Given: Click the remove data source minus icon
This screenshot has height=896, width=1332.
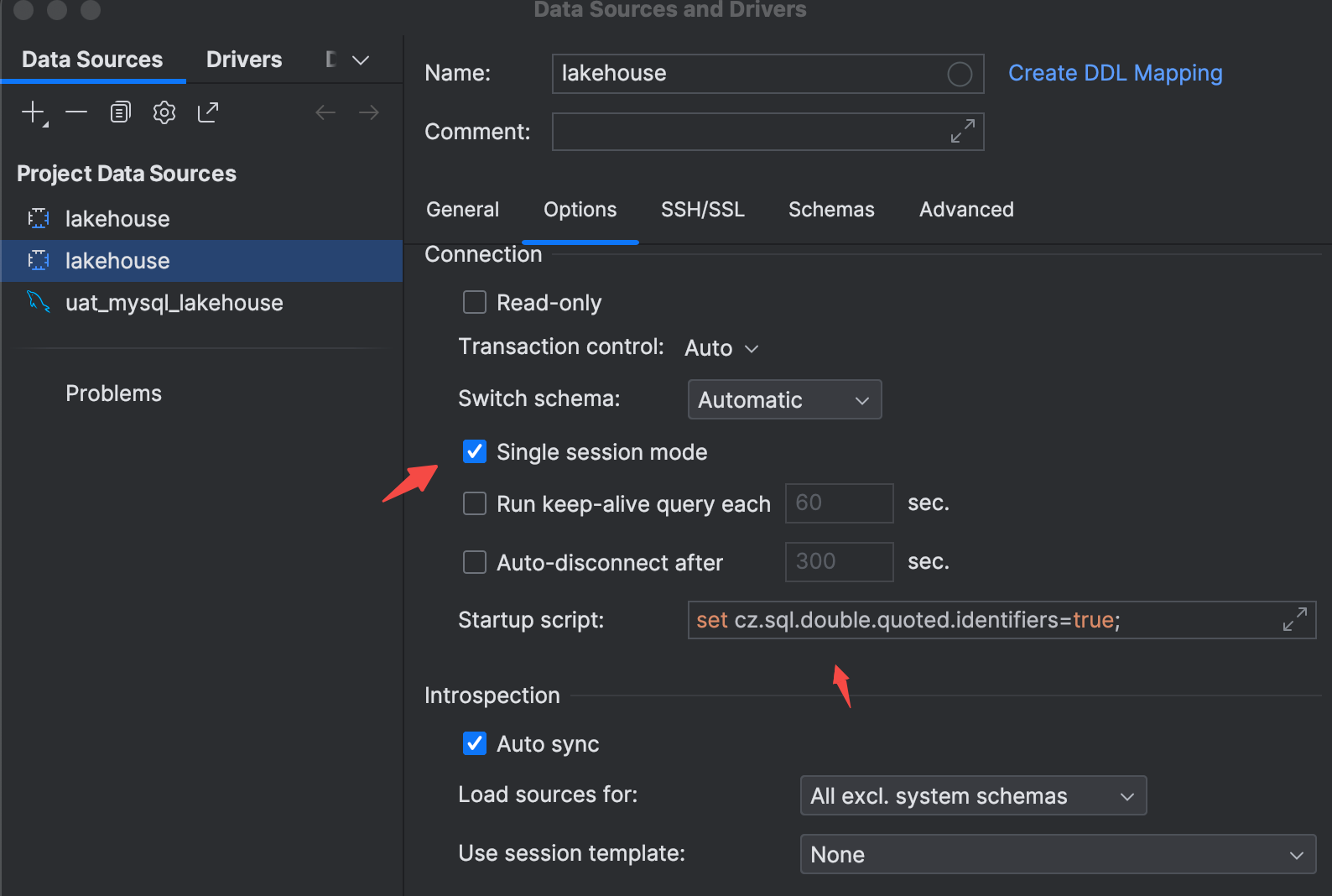Looking at the screenshot, I should click(x=76, y=112).
